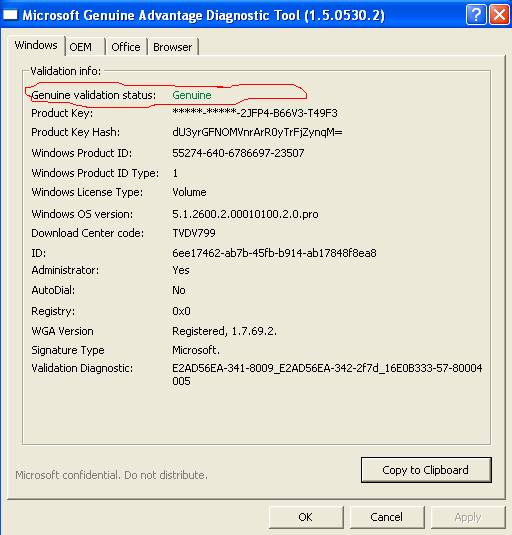Screen dimensions: 512x535
Task: Dismiss dialog with Cancel button
Action: 387,517
